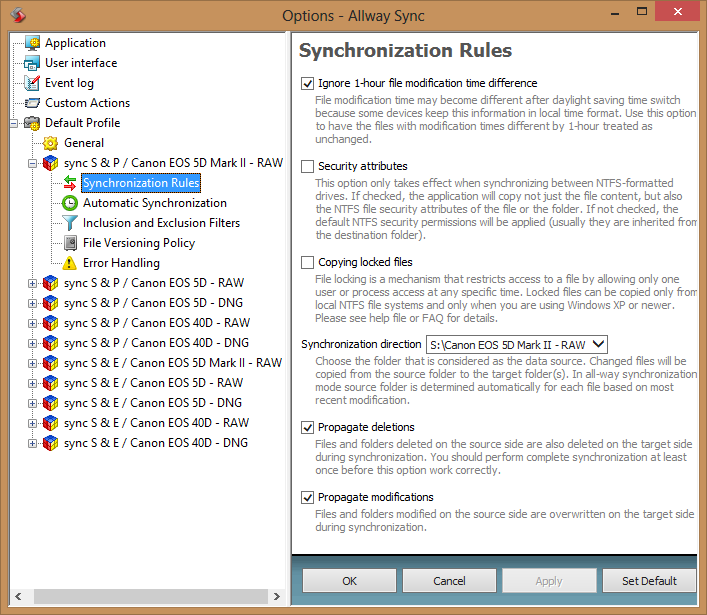This screenshot has height=615, width=707.
Task: Click the scroll left arrow below tree
Action: click(18, 596)
